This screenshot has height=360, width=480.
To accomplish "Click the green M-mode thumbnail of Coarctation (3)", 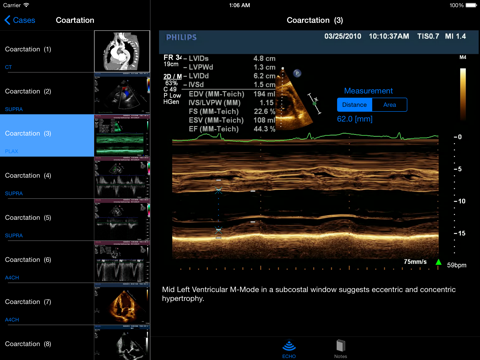I will (x=122, y=136).
